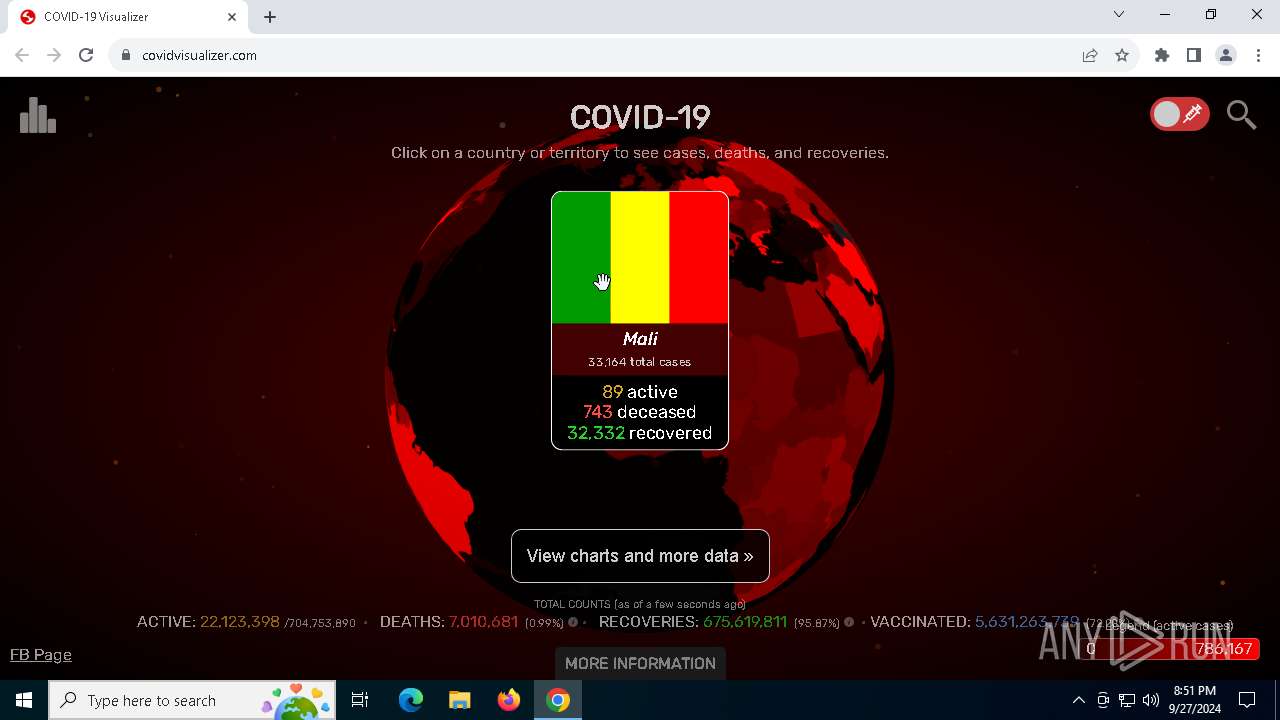Open the network status icon
The image size is (1280, 720).
(x=1127, y=700)
